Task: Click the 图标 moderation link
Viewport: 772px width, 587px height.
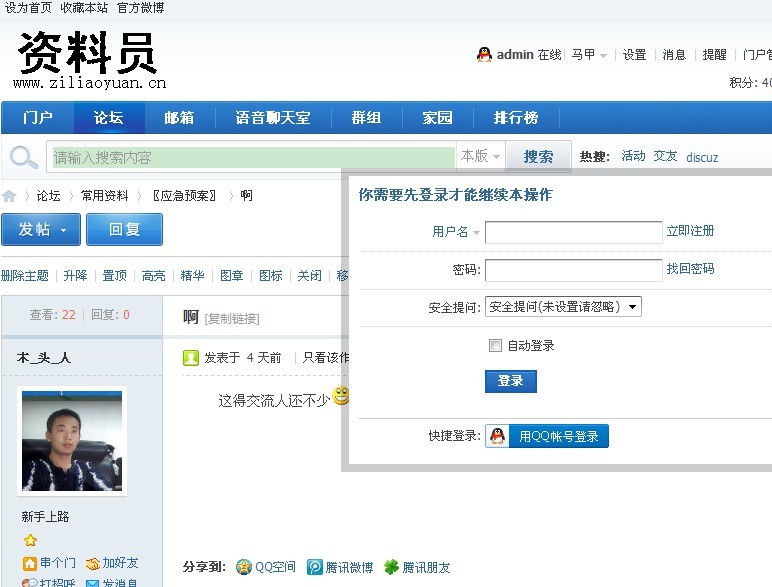Action: 271,276
